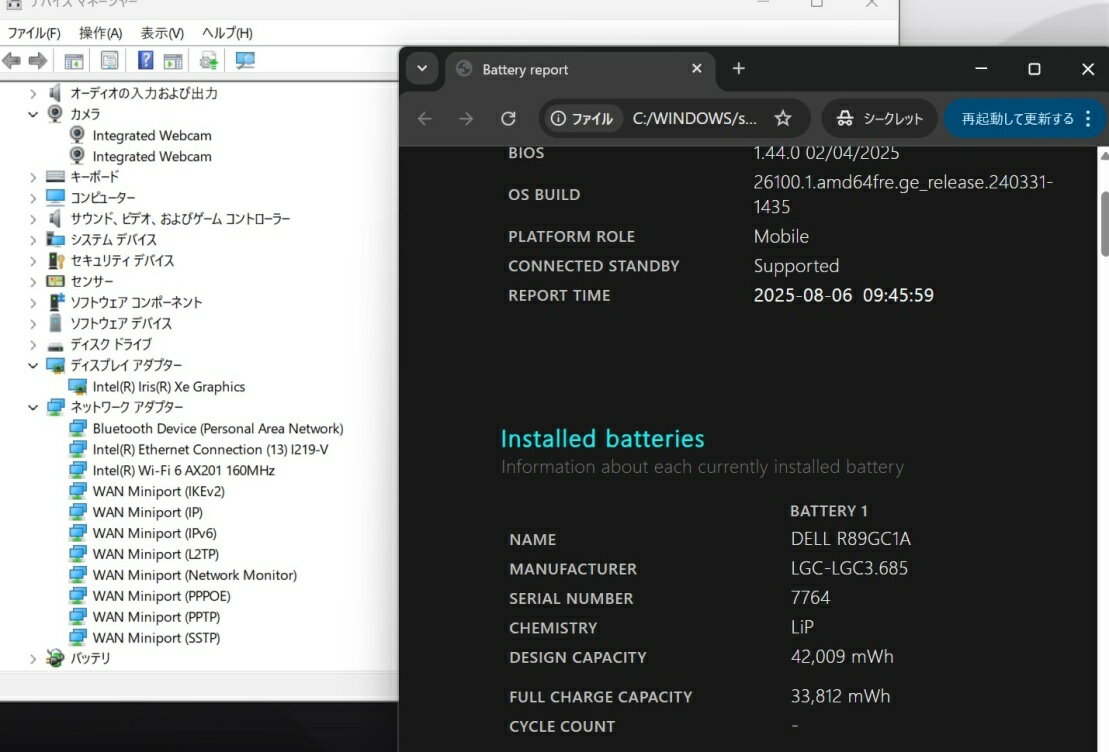Click the Update driver toolbar icon

209,61
